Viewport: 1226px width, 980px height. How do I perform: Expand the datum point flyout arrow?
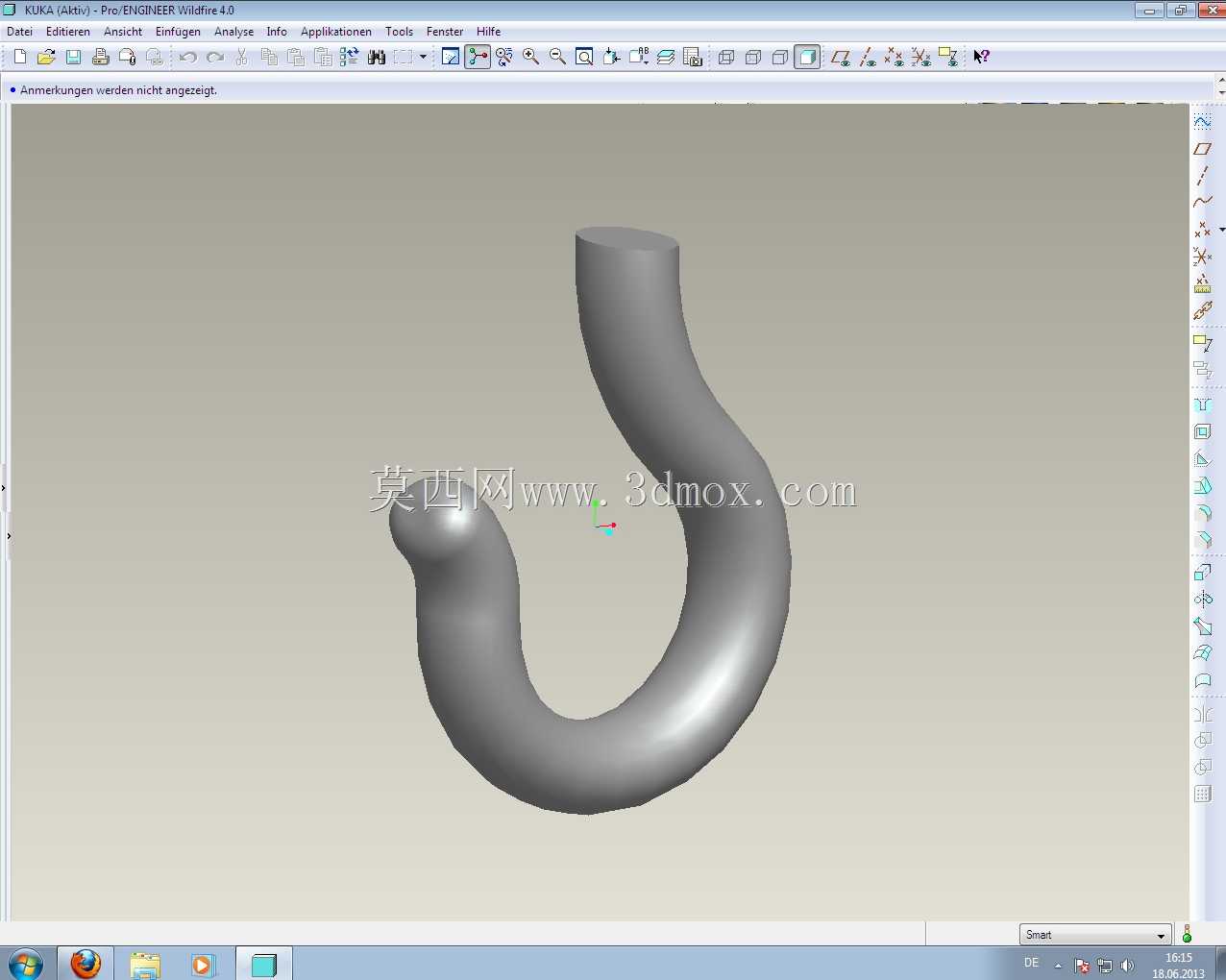click(x=1221, y=230)
